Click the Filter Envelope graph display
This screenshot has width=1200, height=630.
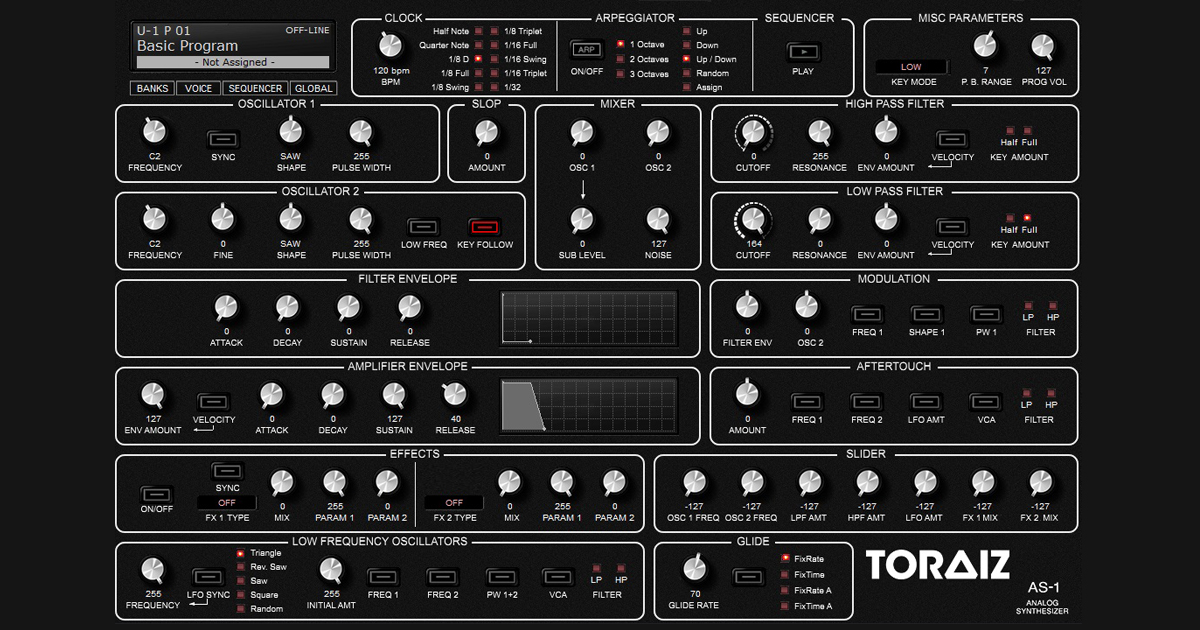click(x=589, y=319)
